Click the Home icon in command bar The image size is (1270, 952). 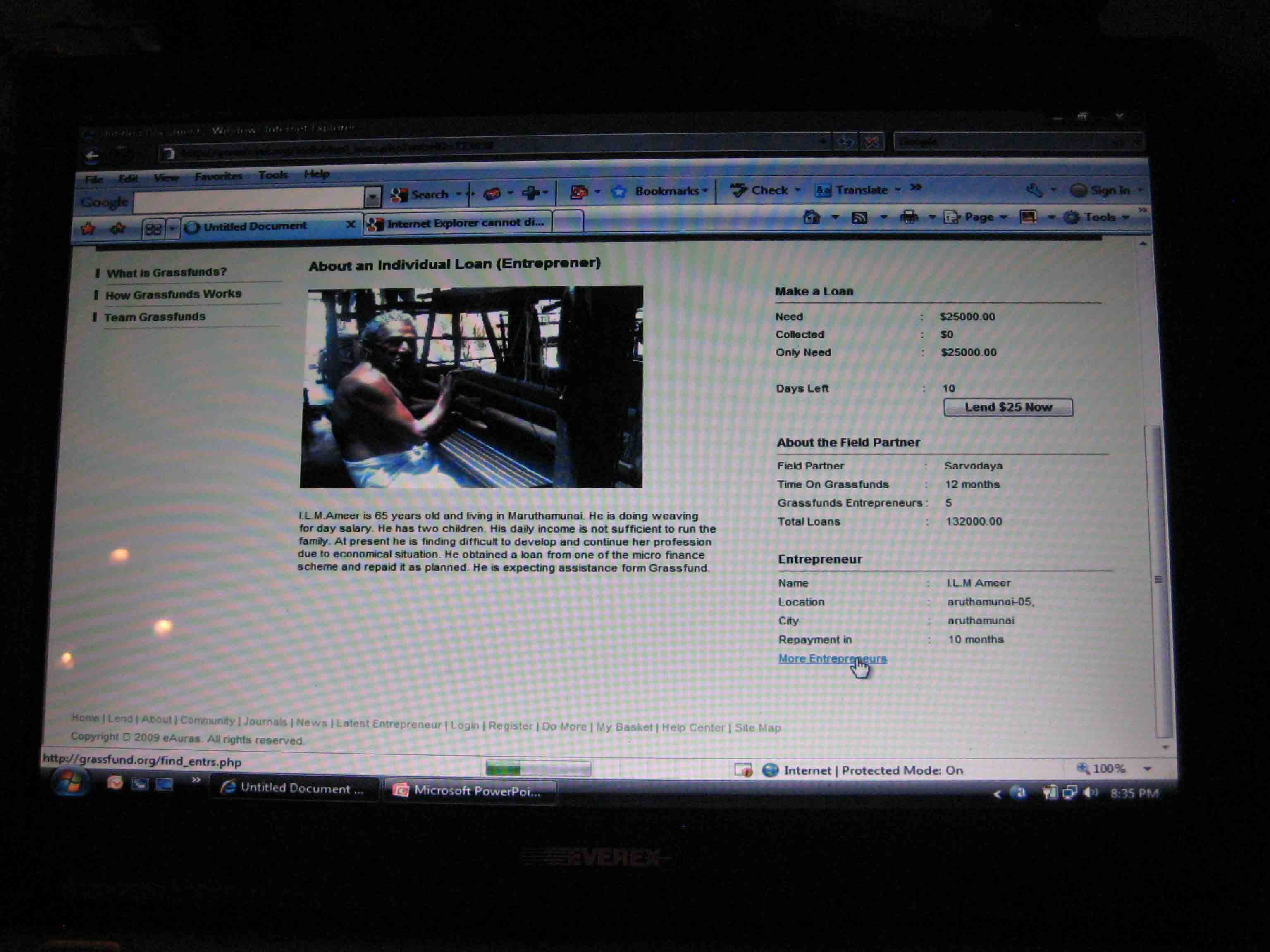point(811,217)
